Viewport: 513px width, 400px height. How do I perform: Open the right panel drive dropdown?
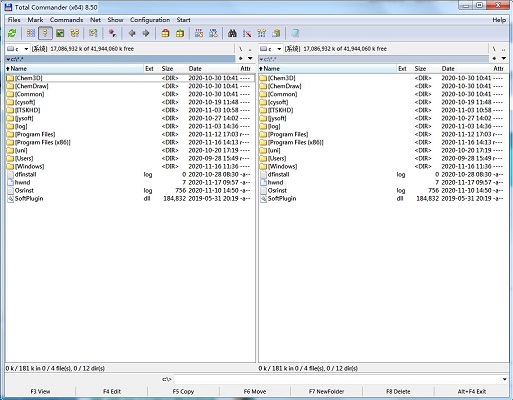pos(271,49)
